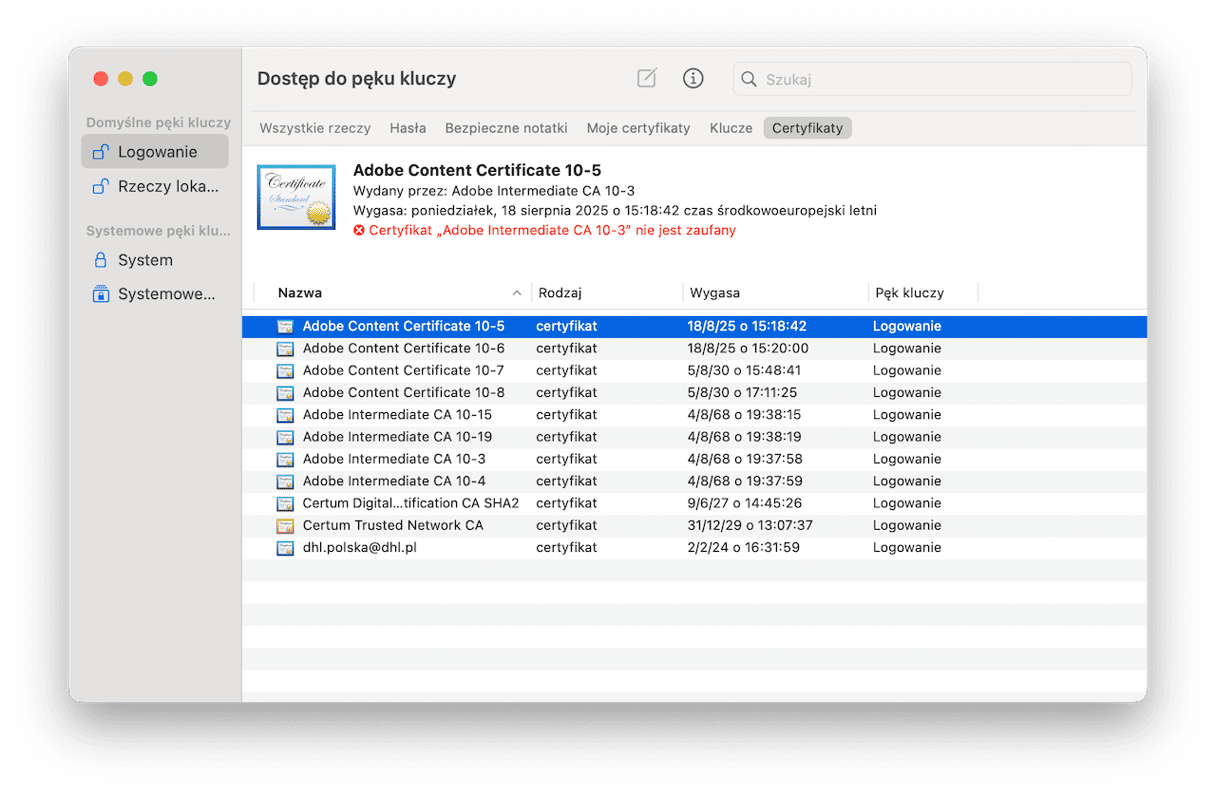Select the Adobe Content Certificate 10-8 row name
The width and height of the screenshot is (1216, 793).
[404, 393]
